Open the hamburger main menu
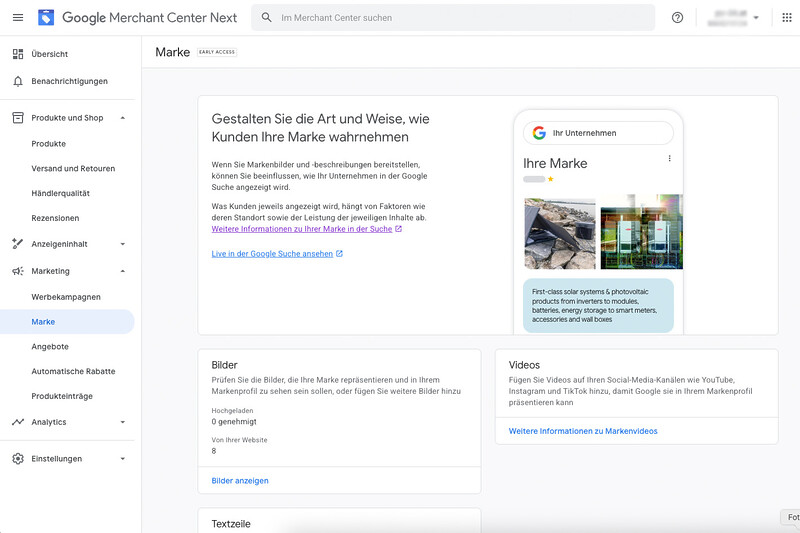Screen dimensions: 800x533 (x=18, y=18)
